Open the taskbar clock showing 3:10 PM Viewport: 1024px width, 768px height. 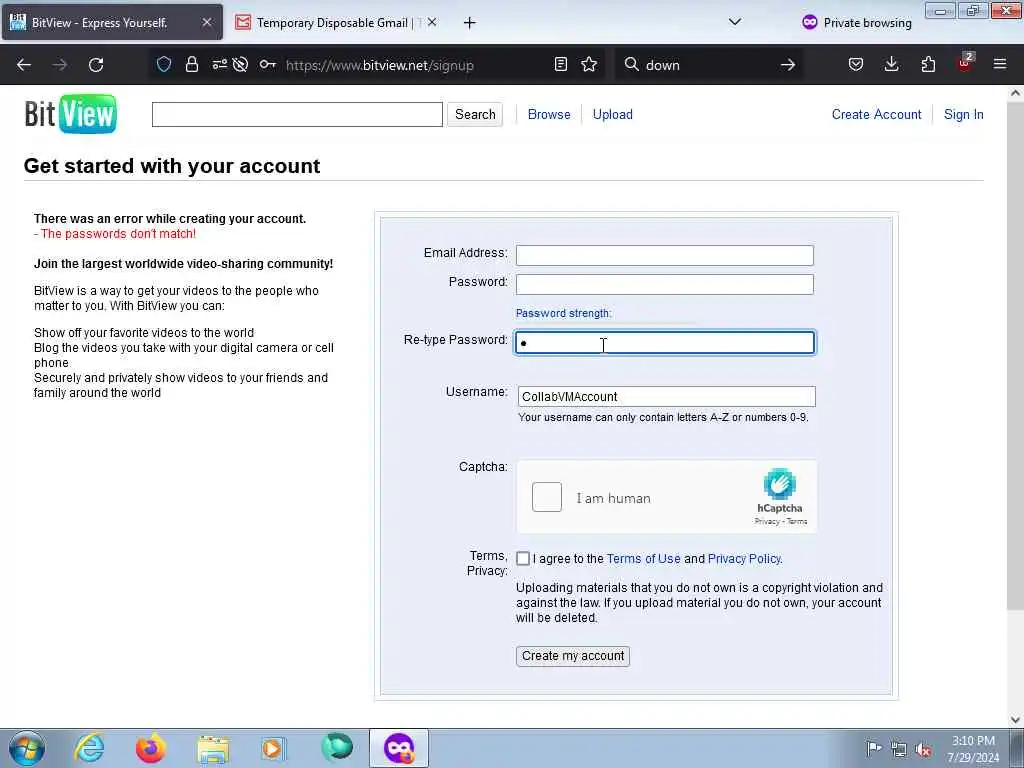click(973, 749)
